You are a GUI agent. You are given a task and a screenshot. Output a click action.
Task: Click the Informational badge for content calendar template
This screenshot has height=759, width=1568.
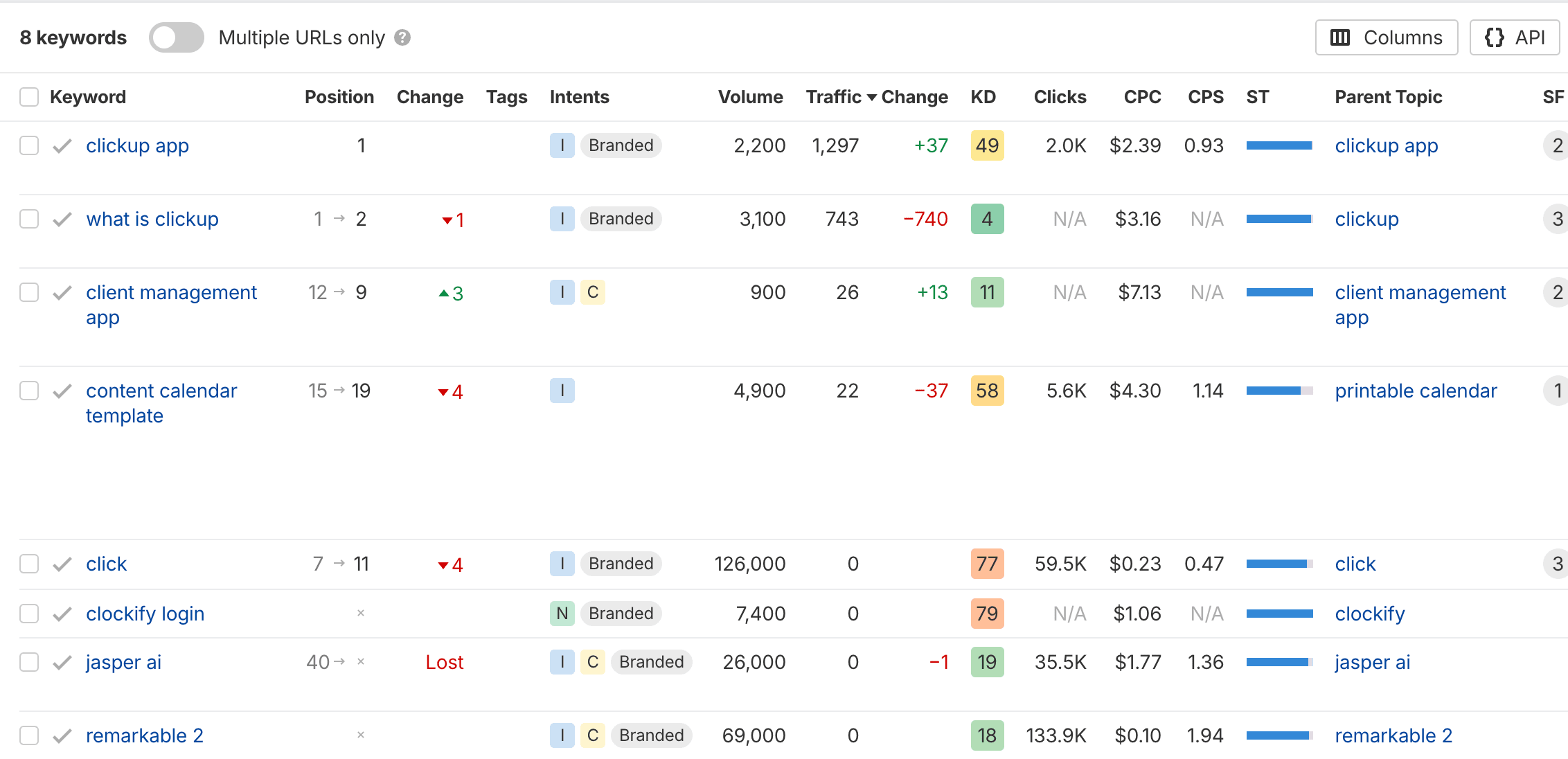coord(562,391)
